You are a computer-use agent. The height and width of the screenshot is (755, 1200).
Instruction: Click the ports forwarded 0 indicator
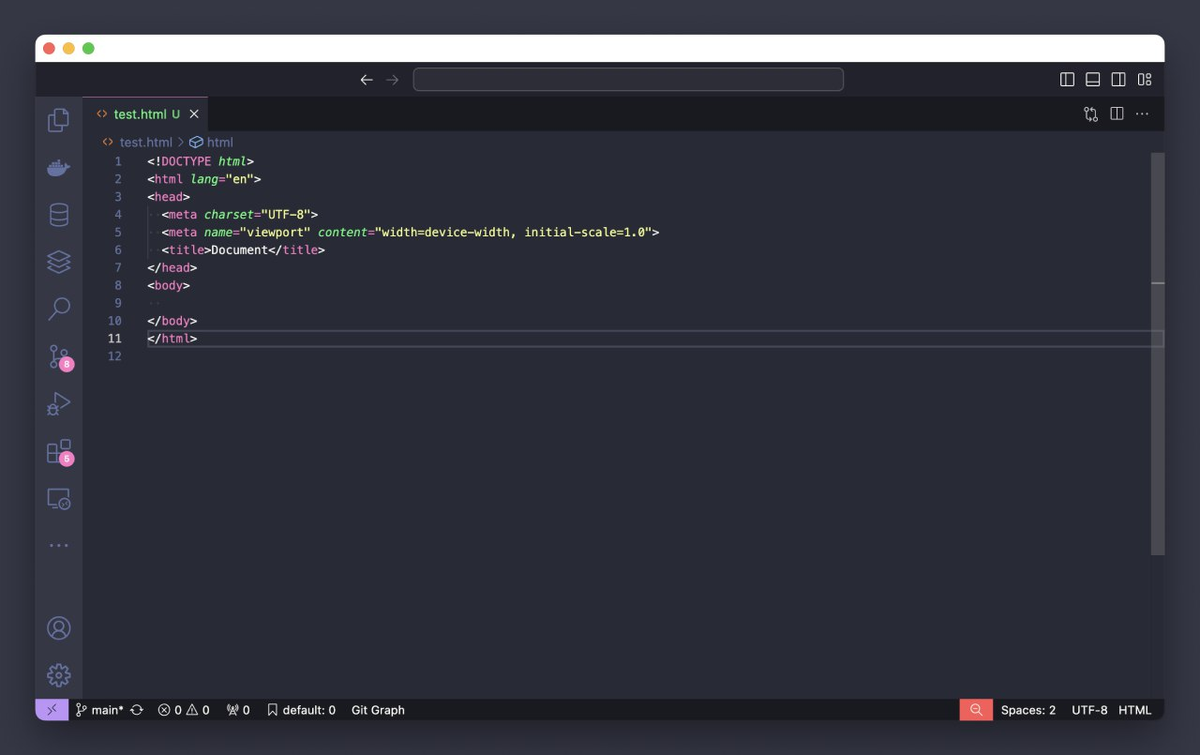pos(238,710)
